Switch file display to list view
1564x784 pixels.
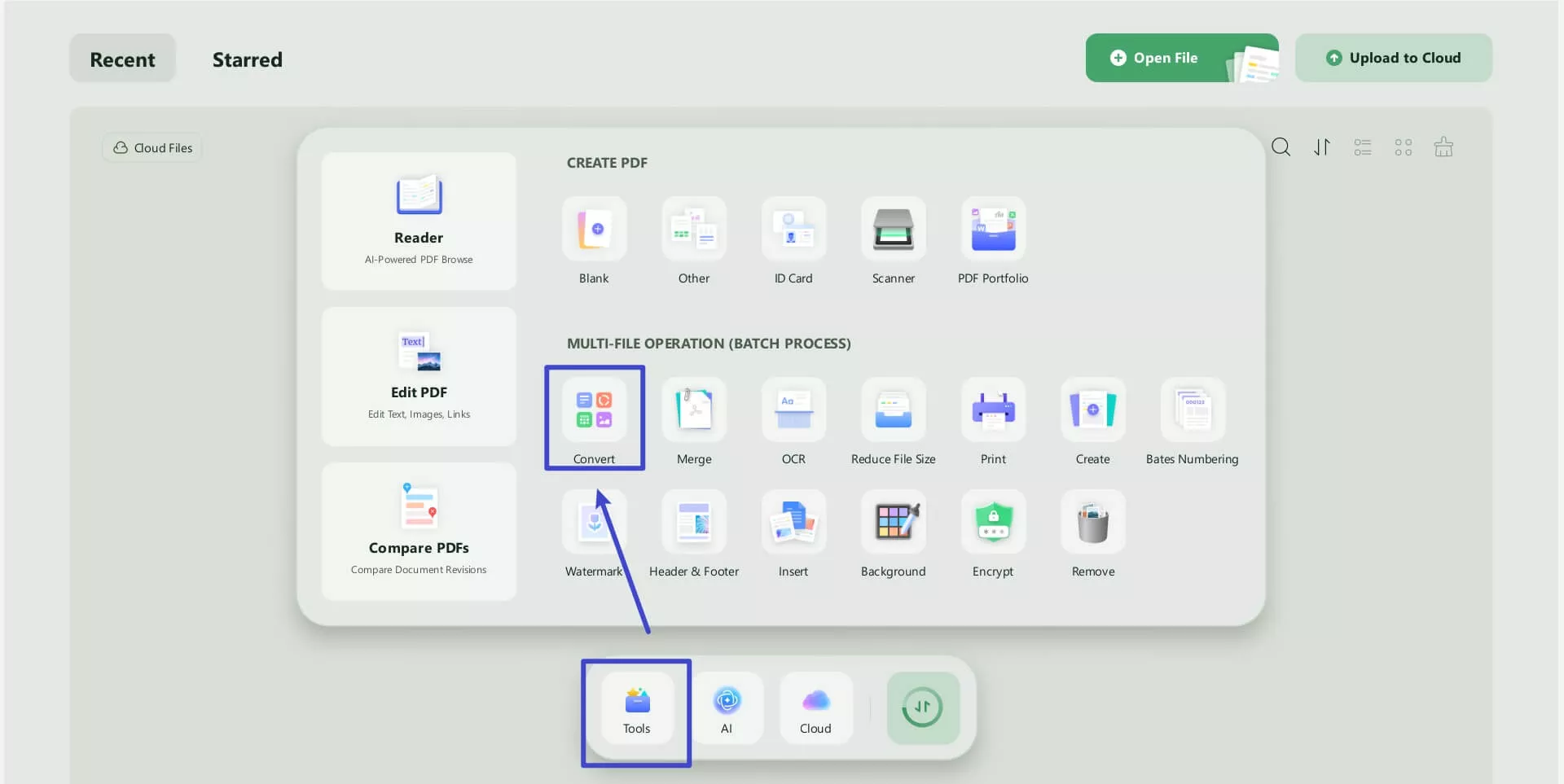tap(1362, 147)
